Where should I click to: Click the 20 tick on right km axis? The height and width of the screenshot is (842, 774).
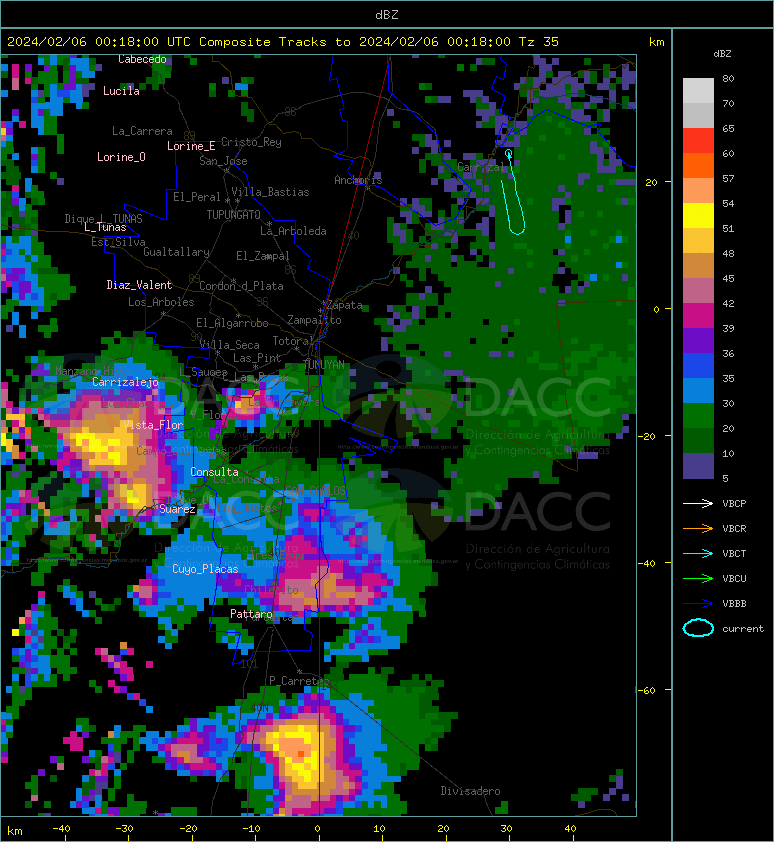pos(651,182)
